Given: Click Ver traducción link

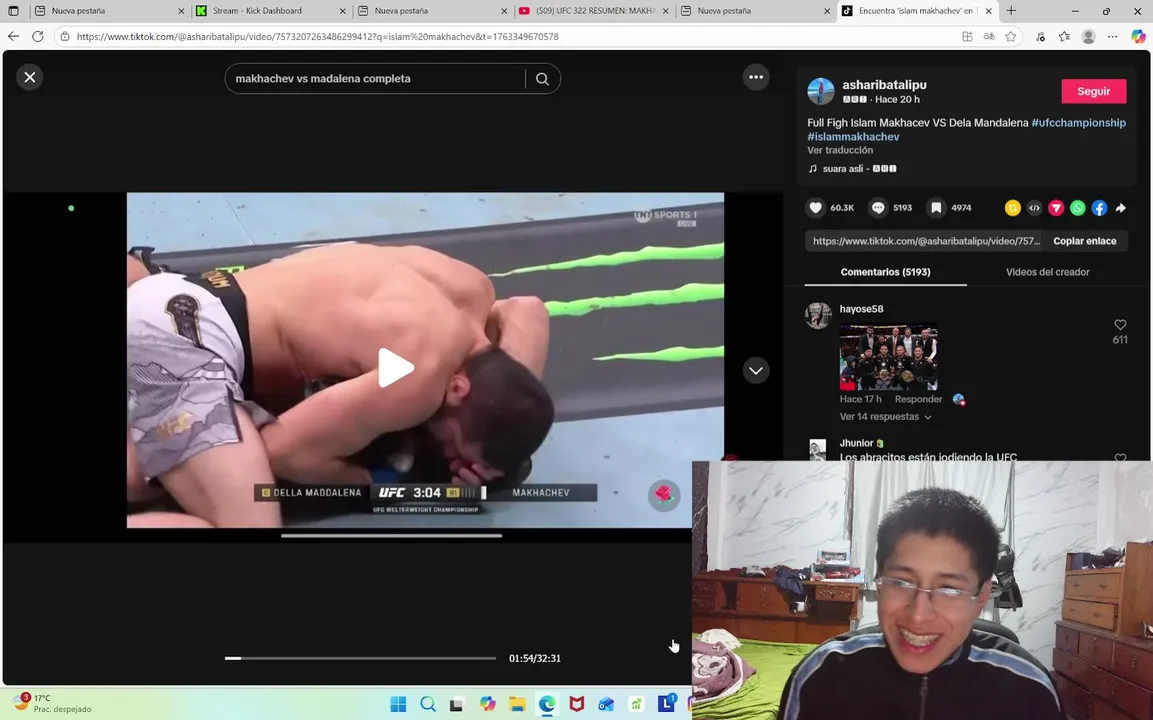Looking at the screenshot, I should point(840,150).
